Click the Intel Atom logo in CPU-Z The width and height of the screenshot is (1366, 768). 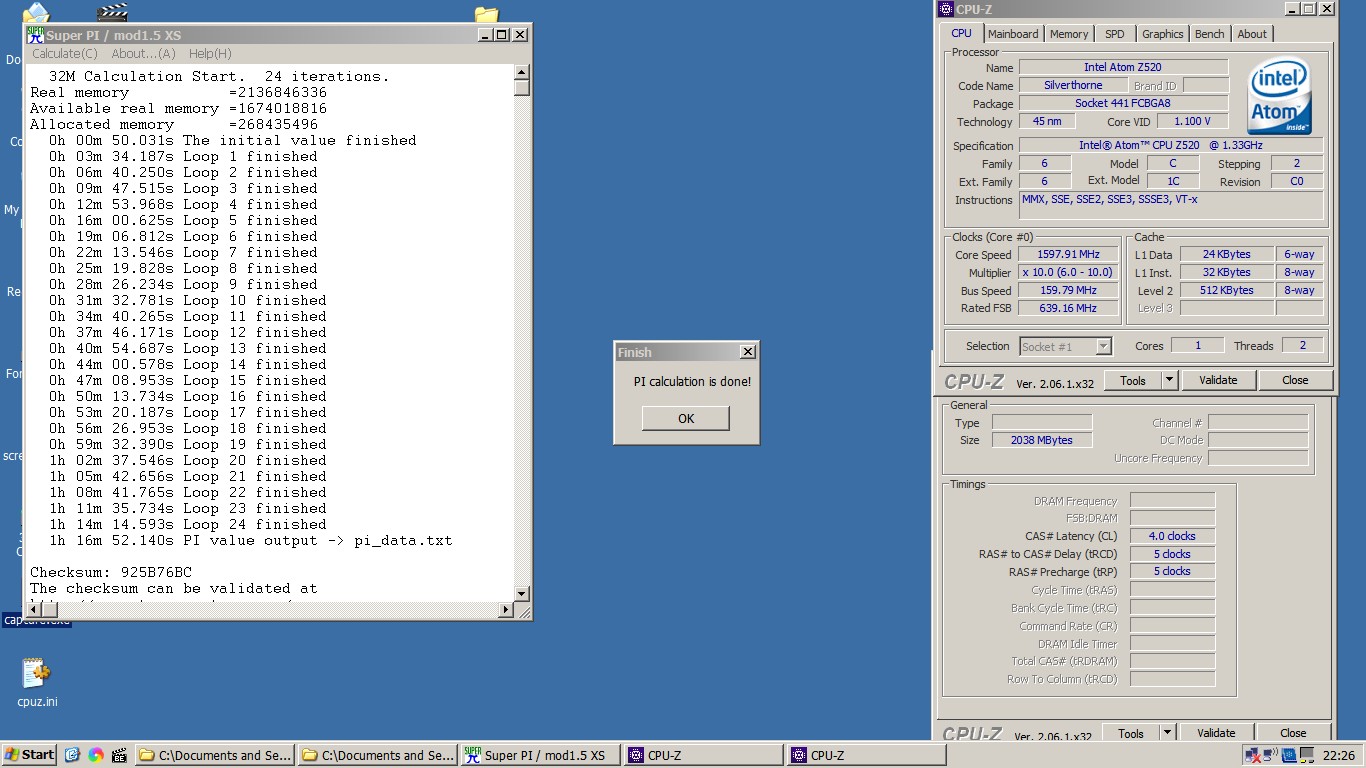[1280, 96]
